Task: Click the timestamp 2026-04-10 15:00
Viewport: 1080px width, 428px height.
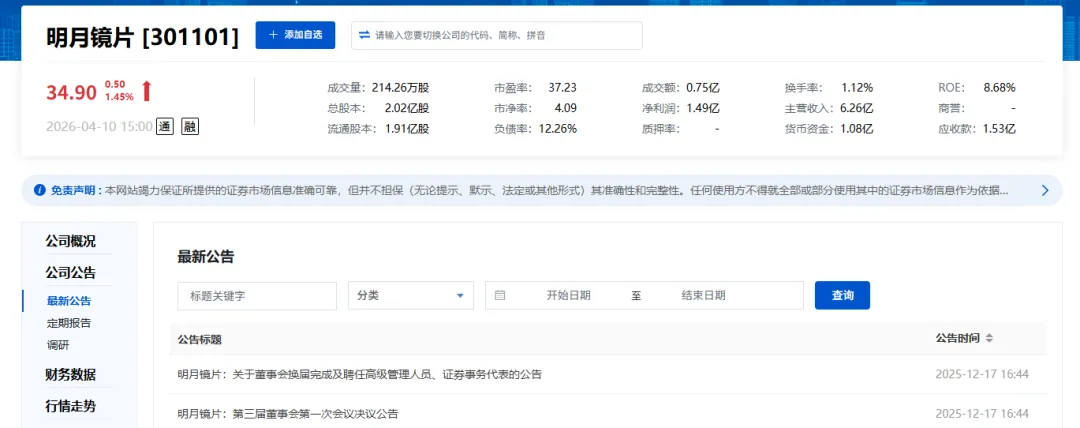Action: pos(99,127)
